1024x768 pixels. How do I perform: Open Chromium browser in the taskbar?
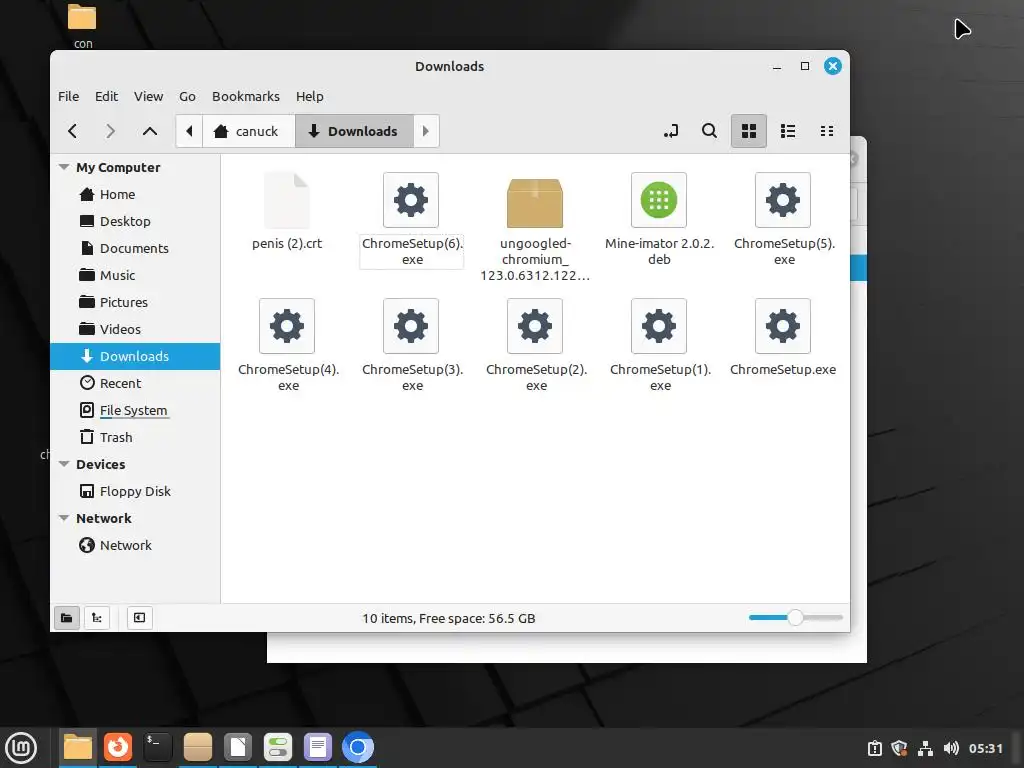pos(358,748)
